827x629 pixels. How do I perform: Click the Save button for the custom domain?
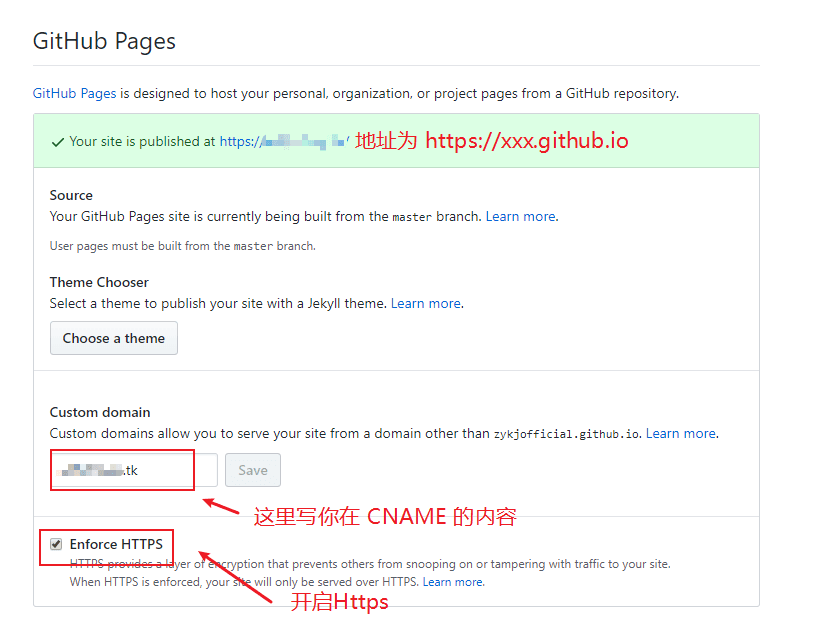(x=253, y=470)
